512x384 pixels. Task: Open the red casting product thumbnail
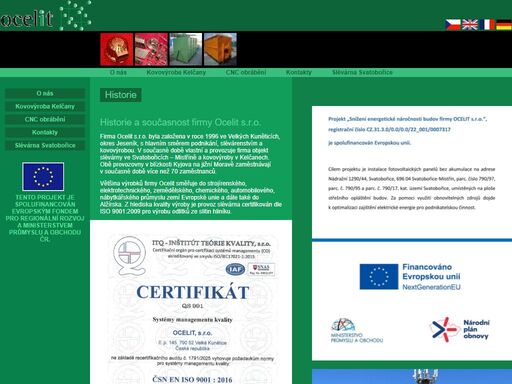117,49
